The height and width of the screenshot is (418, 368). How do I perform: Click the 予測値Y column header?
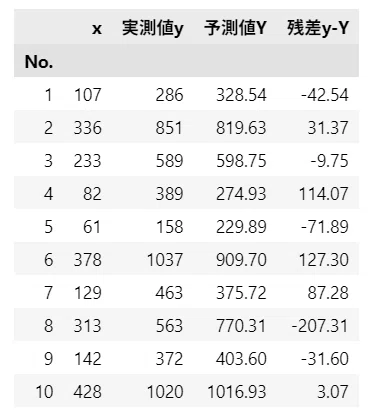point(235,28)
